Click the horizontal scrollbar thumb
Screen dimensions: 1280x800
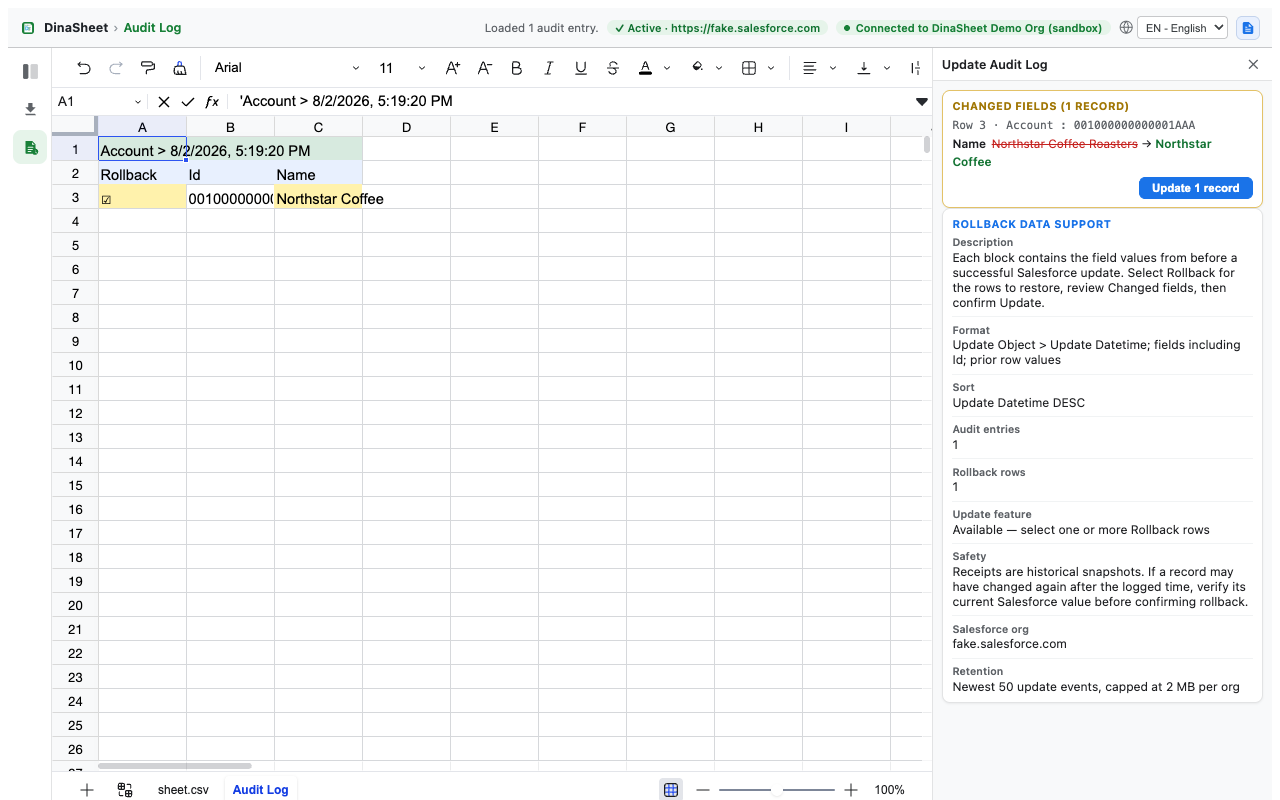click(174, 766)
